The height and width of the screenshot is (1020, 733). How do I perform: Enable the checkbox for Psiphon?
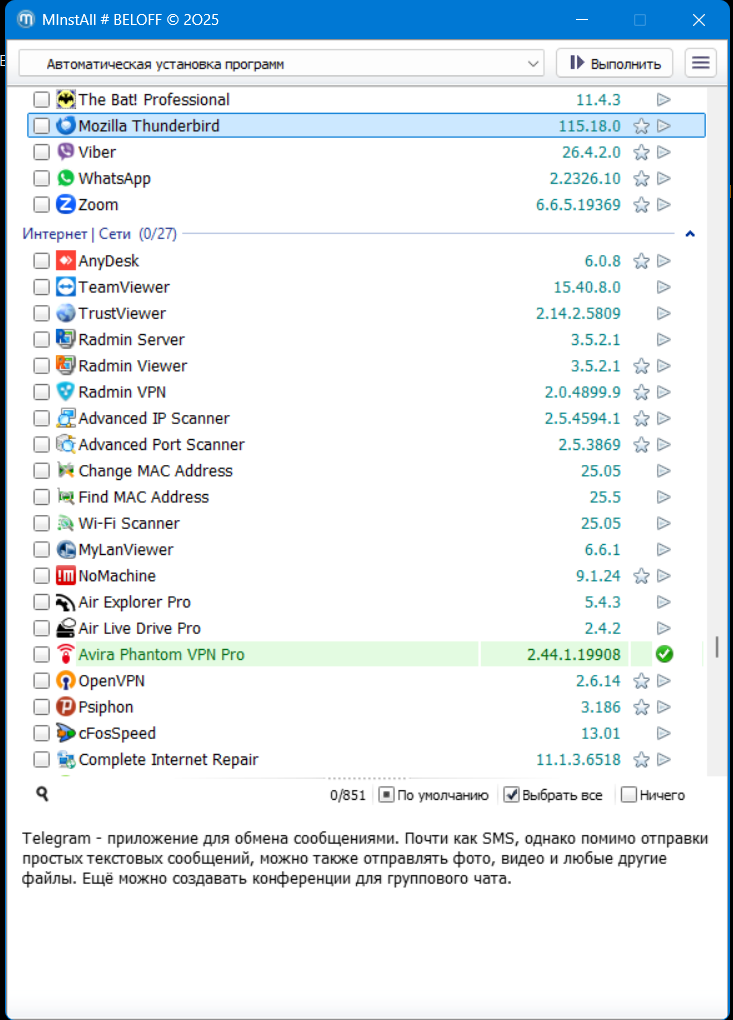(41, 707)
